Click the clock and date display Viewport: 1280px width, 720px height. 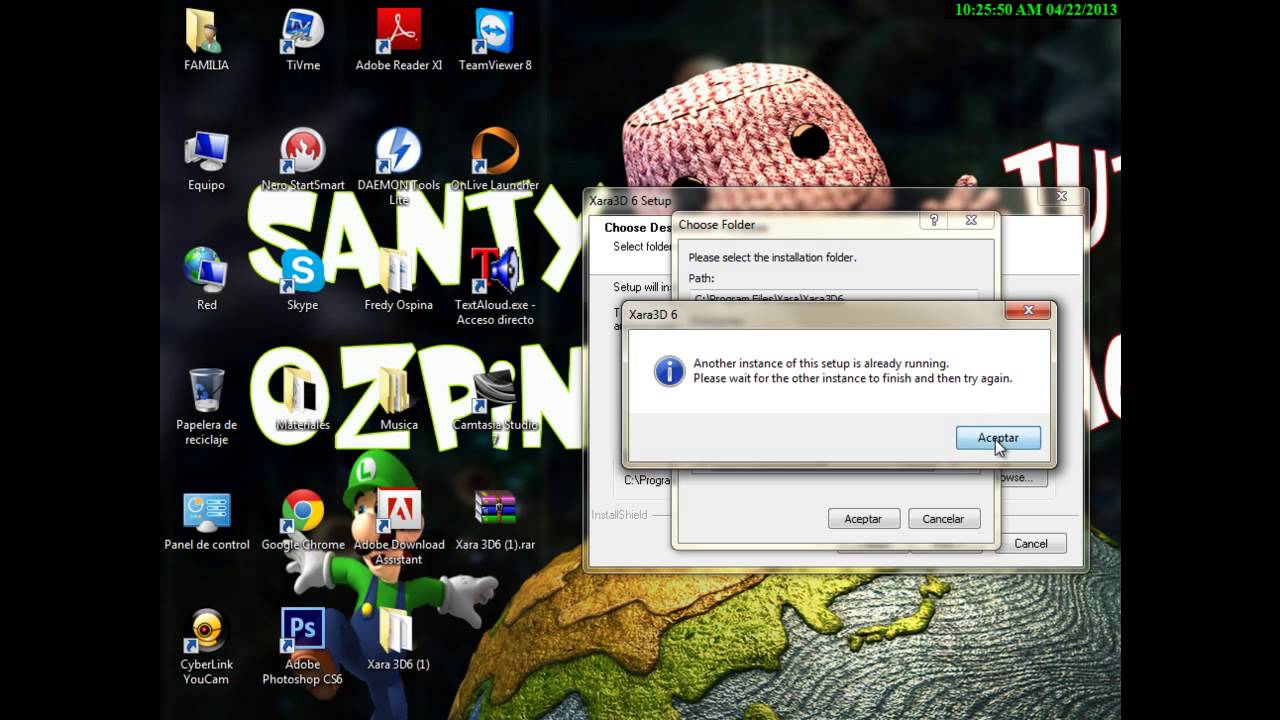tap(1035, 9)
